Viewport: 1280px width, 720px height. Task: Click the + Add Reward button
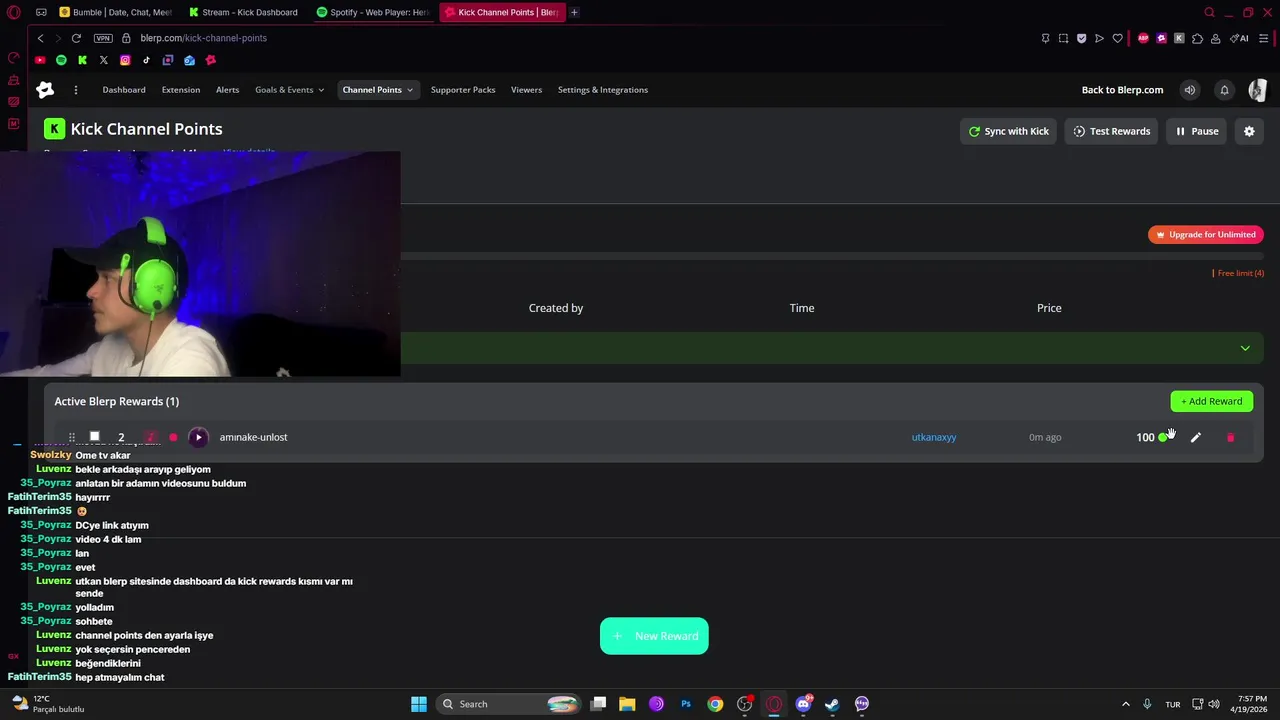1211,401
